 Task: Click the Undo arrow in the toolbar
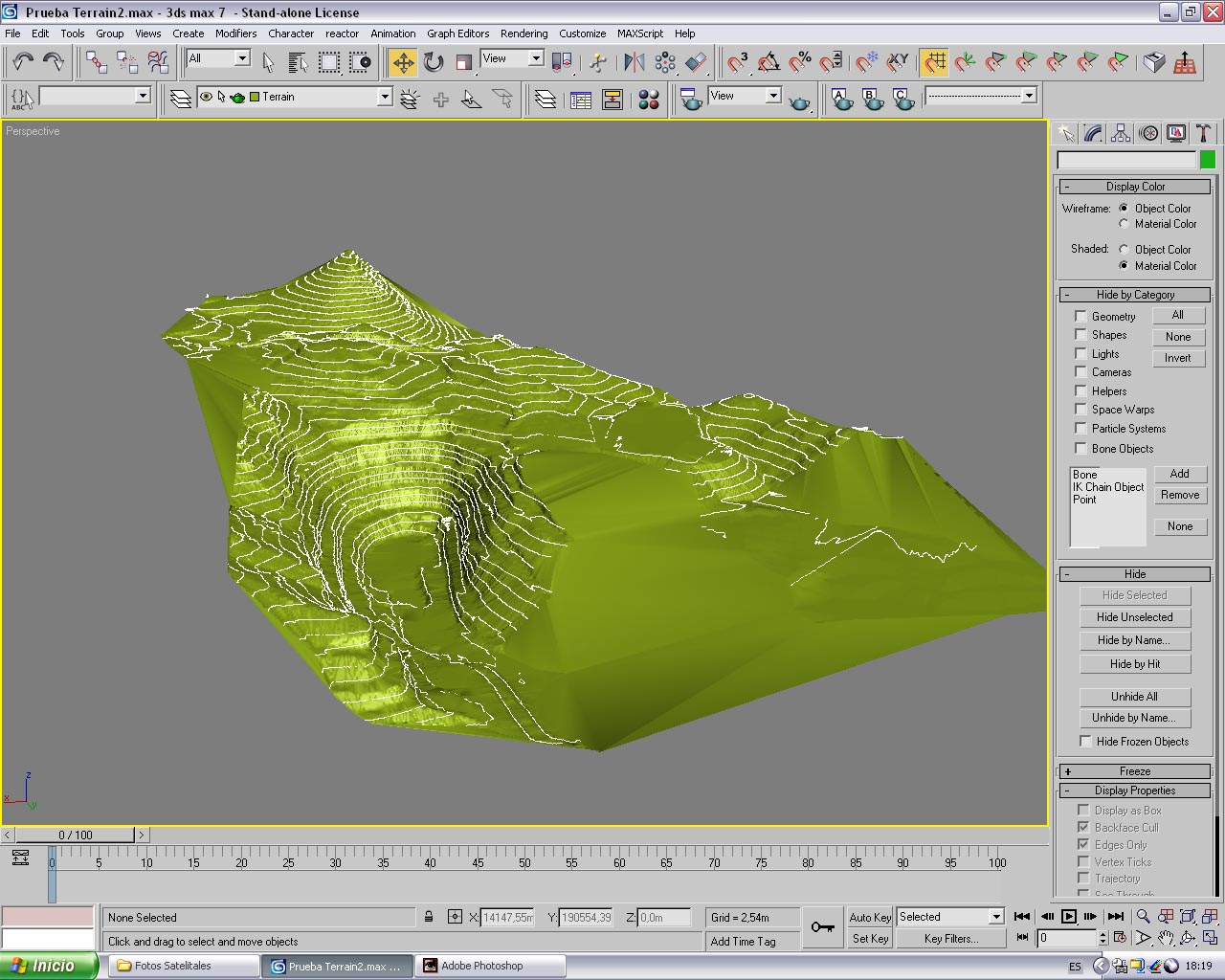[23, 63]
